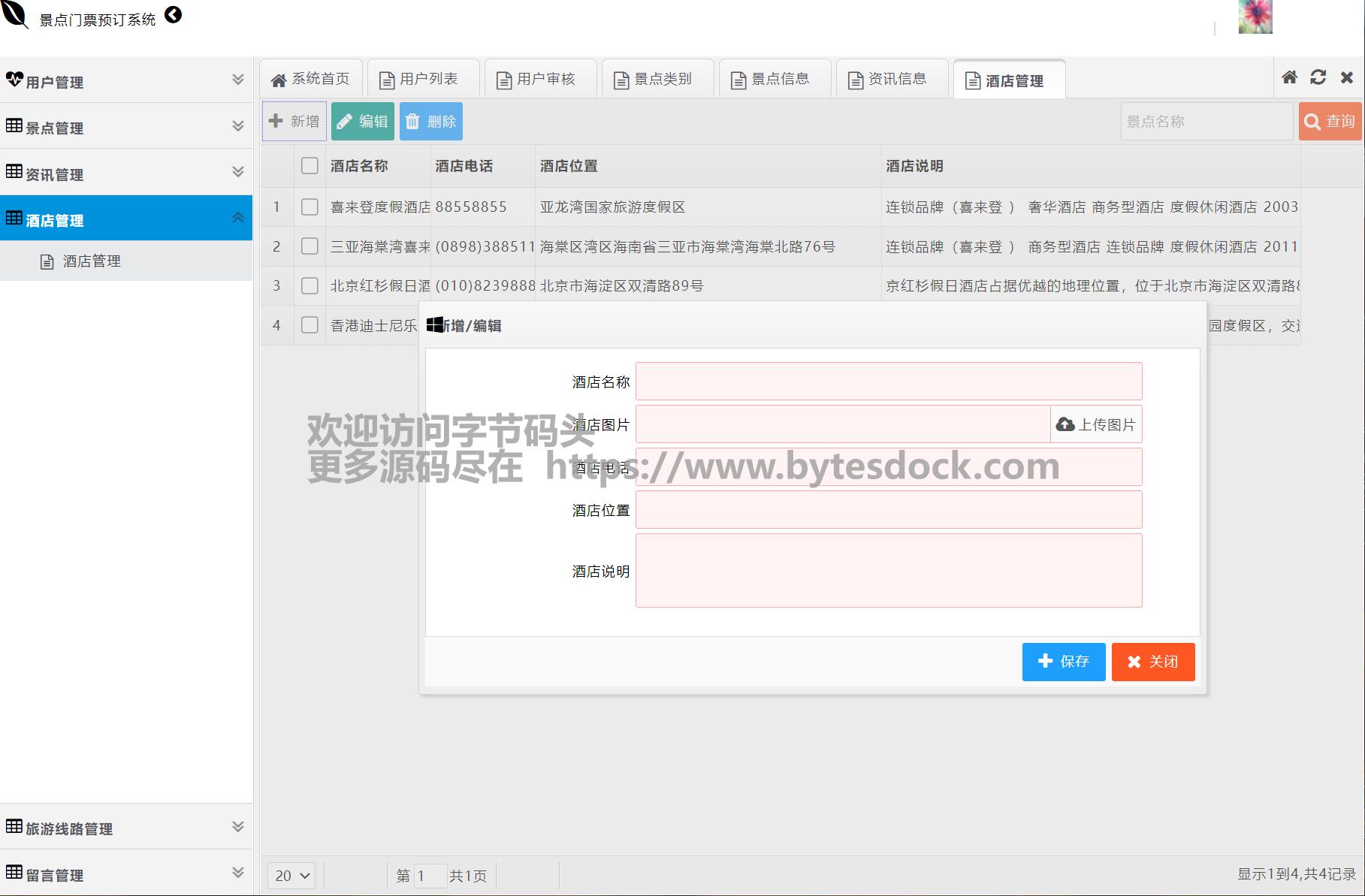
Task: Click the 删除 trash button
Action: pos(430,122)
